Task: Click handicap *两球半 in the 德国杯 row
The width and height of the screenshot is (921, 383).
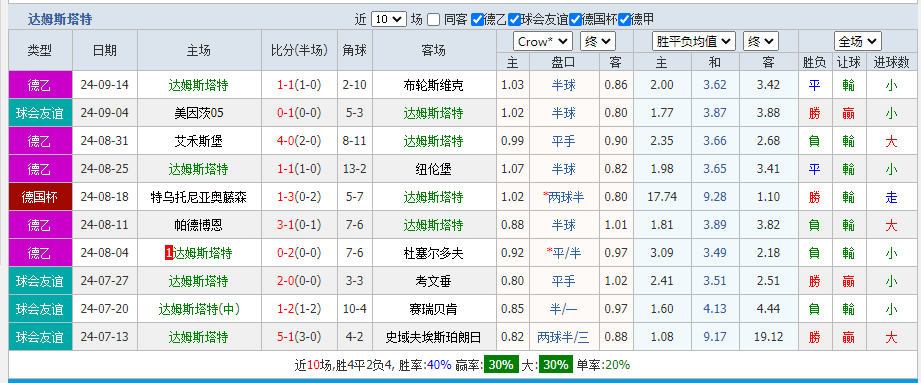Action: tap(563, 197)
